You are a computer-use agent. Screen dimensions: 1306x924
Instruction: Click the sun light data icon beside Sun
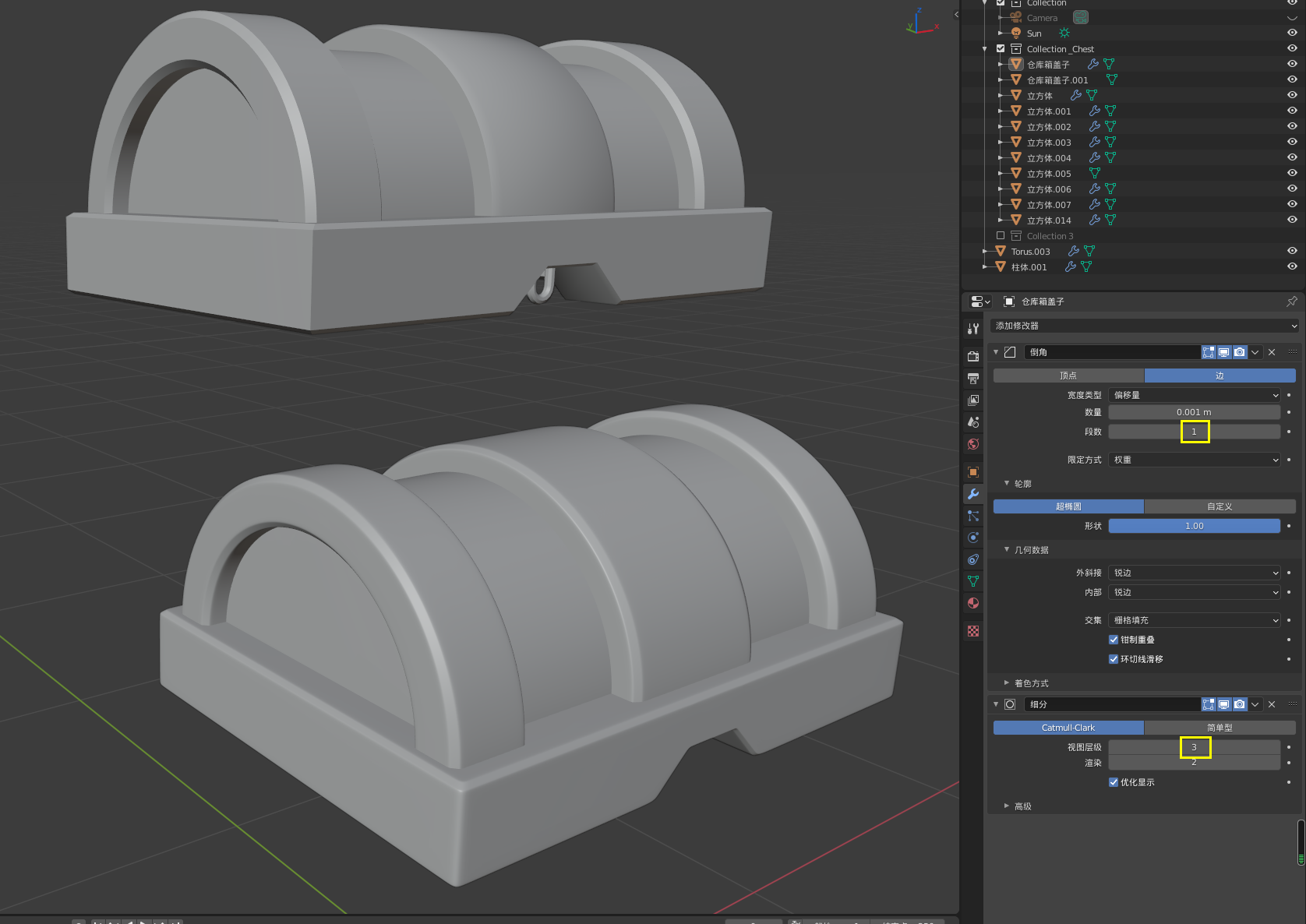click(1064, 33)
